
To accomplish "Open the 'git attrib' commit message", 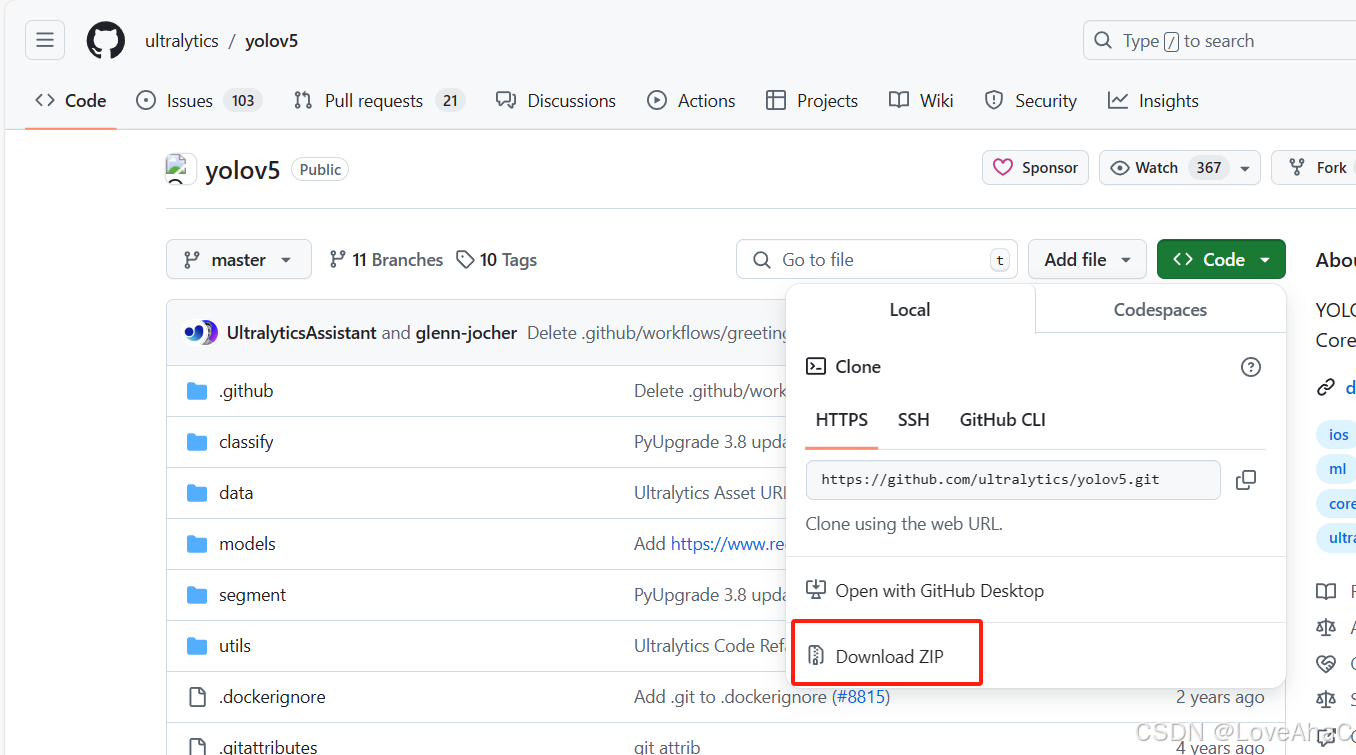I will coord(667,747).
